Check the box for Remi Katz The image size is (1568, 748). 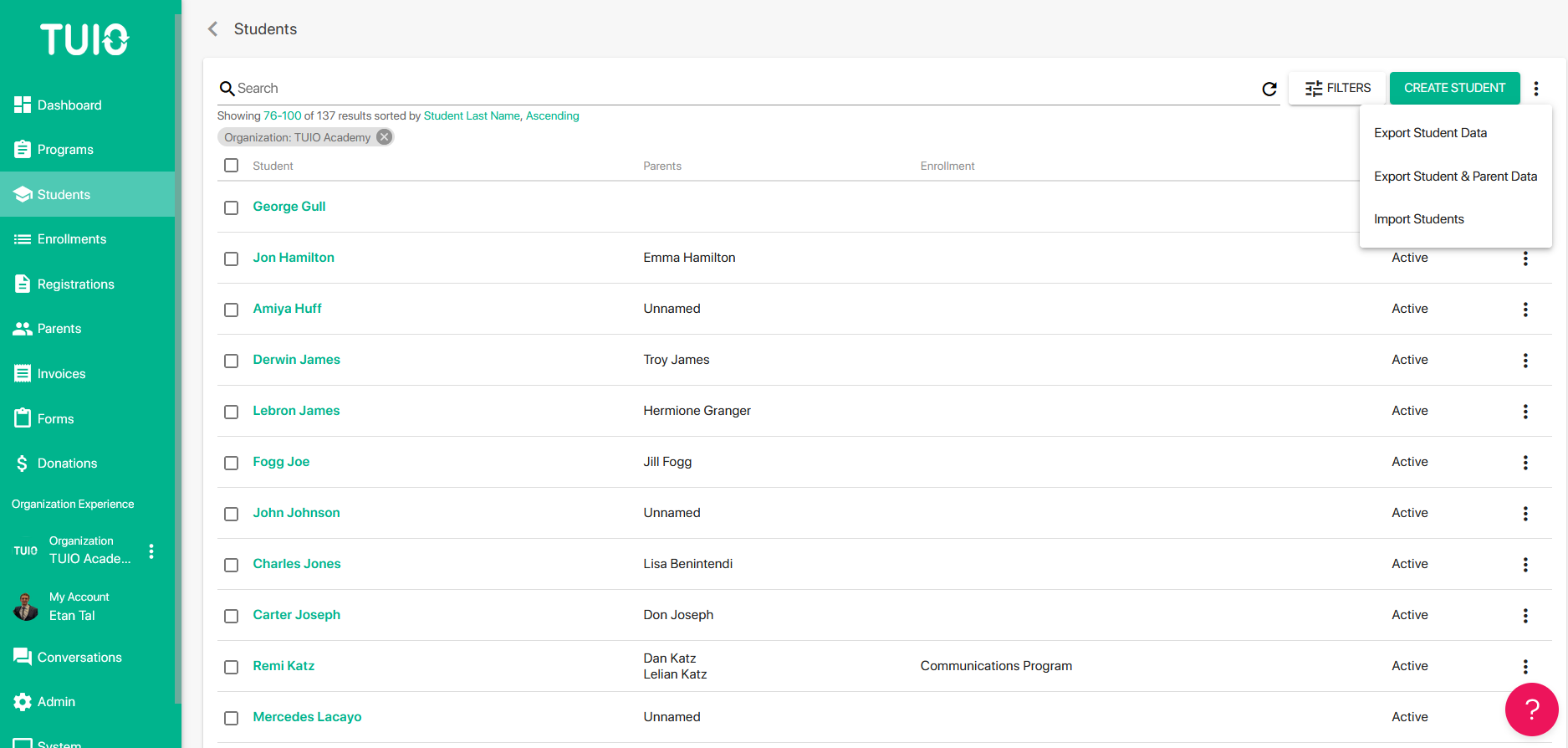click(232, 667)
